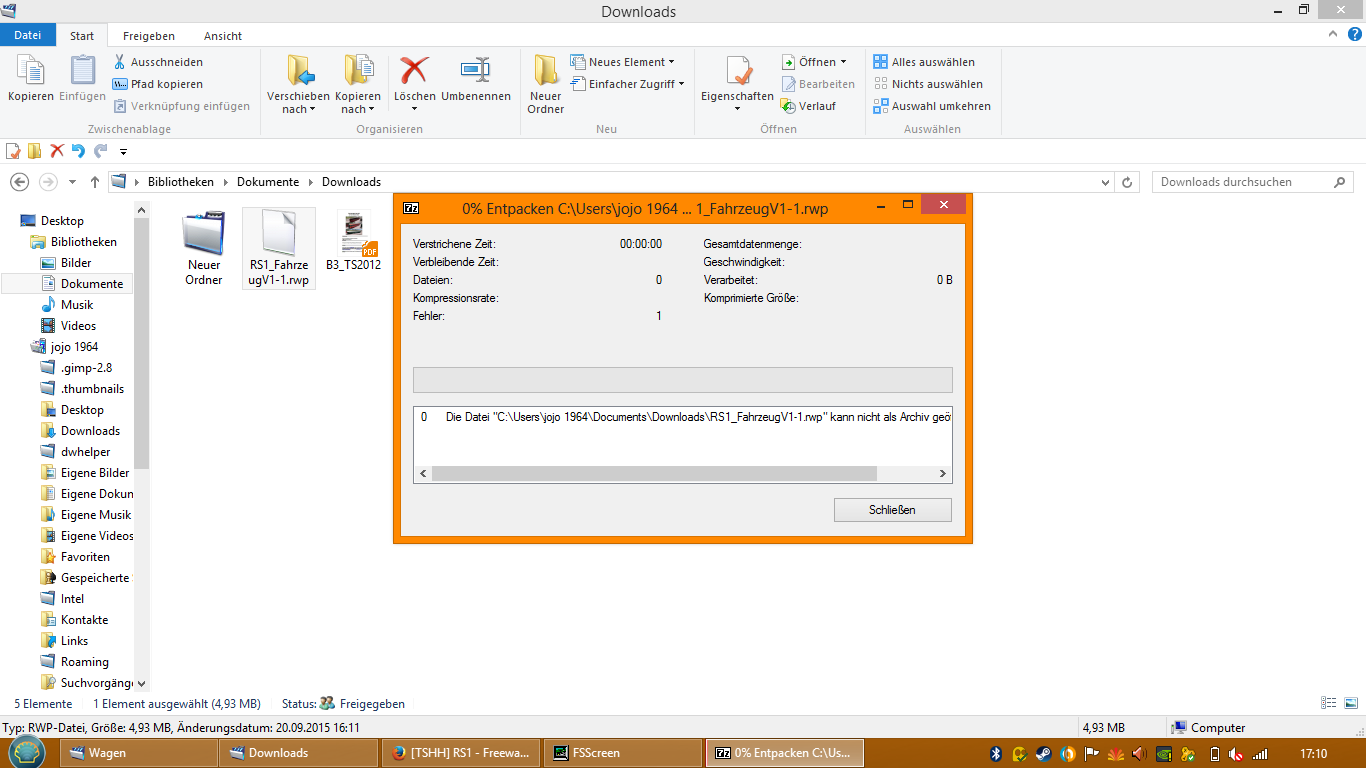Image resolution: width=1366 pixels, height=768 pixels.
Task: Select the Neuer Ordner folder item
Action: pyautogui.click(x=204, y=248)
